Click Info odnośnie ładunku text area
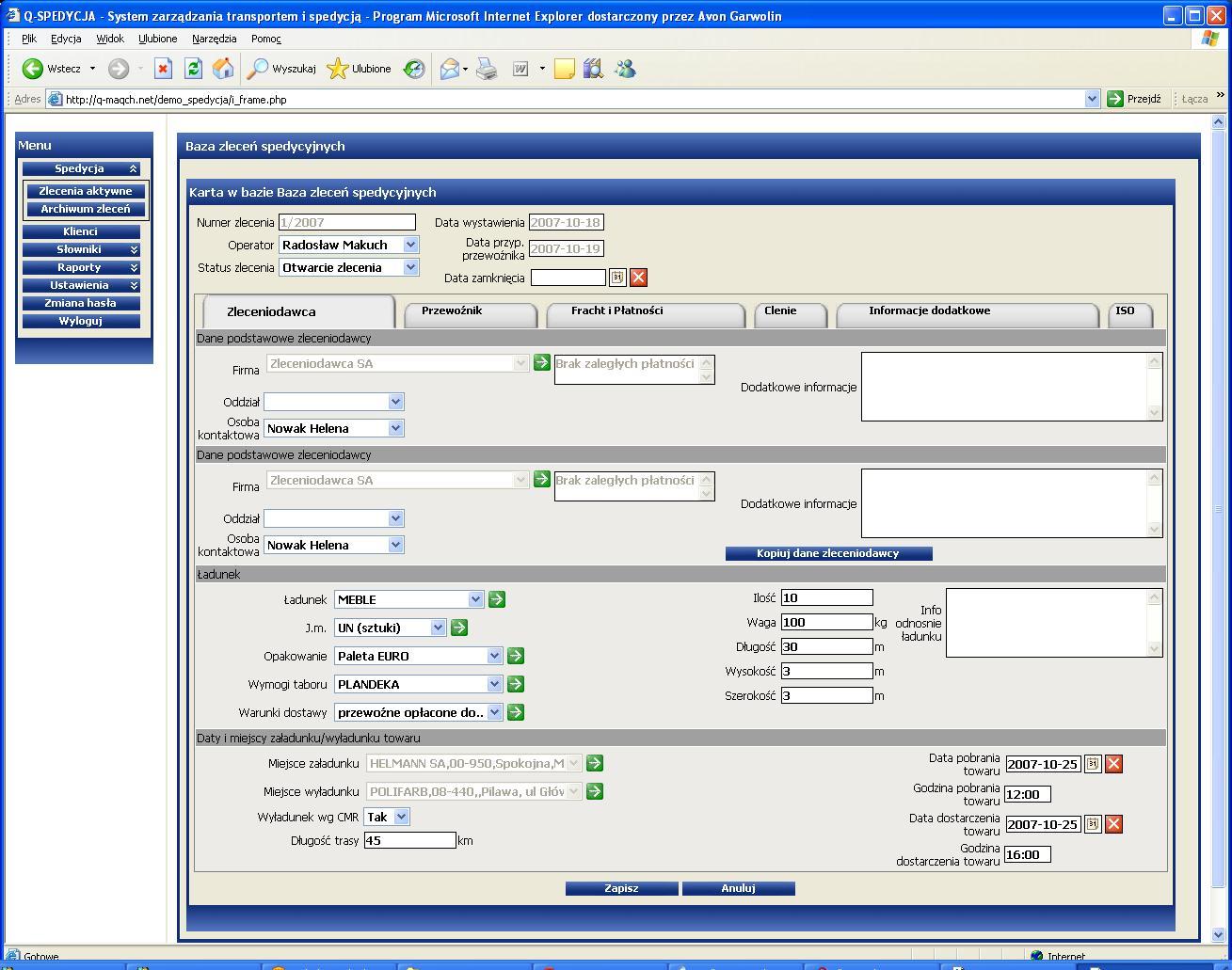The width and height of the screenshot is (1232, 970). point(1054,622)
